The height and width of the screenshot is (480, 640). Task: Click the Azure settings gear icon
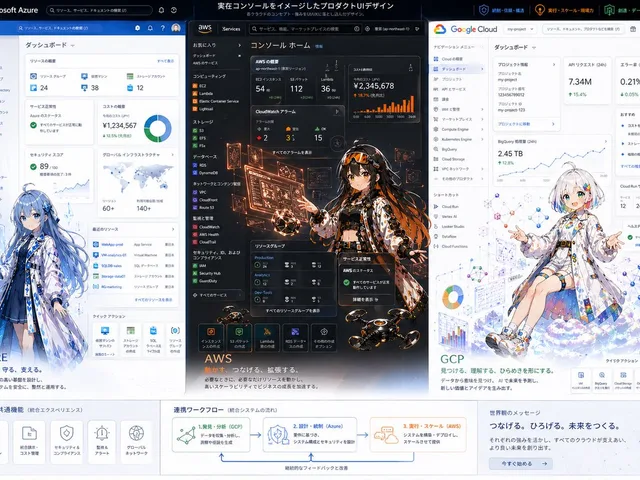138,28
